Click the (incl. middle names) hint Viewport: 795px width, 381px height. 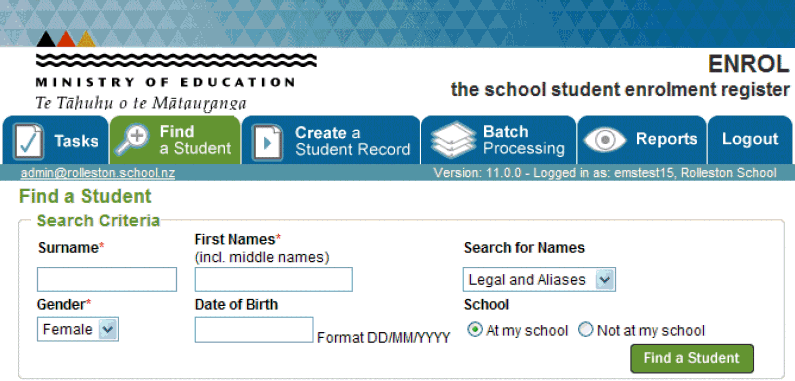point(262,258)
